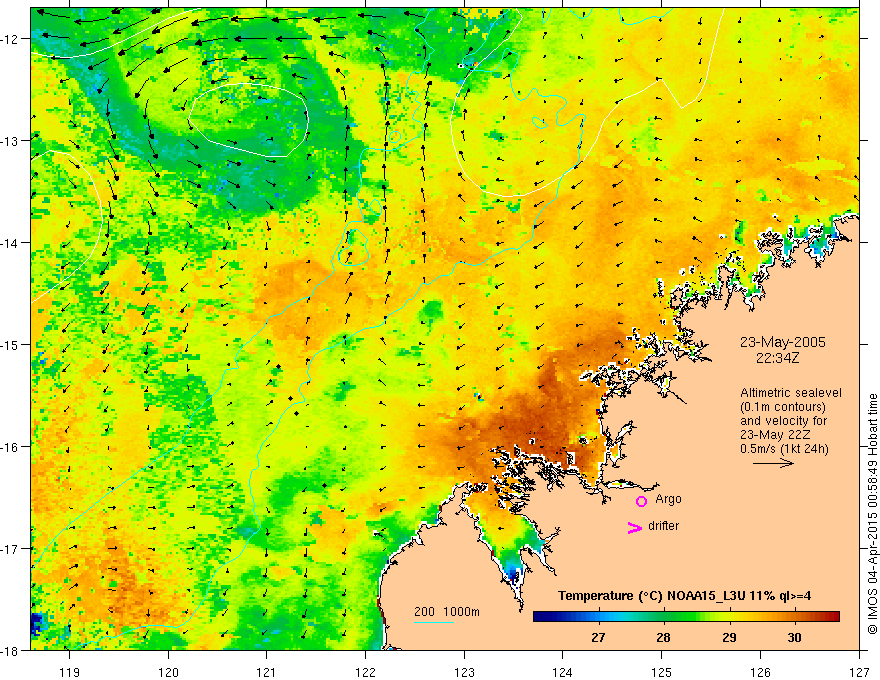Select the time text 22:34Z
This screenshot has height=680, width=880.
(x=777, y=358)
